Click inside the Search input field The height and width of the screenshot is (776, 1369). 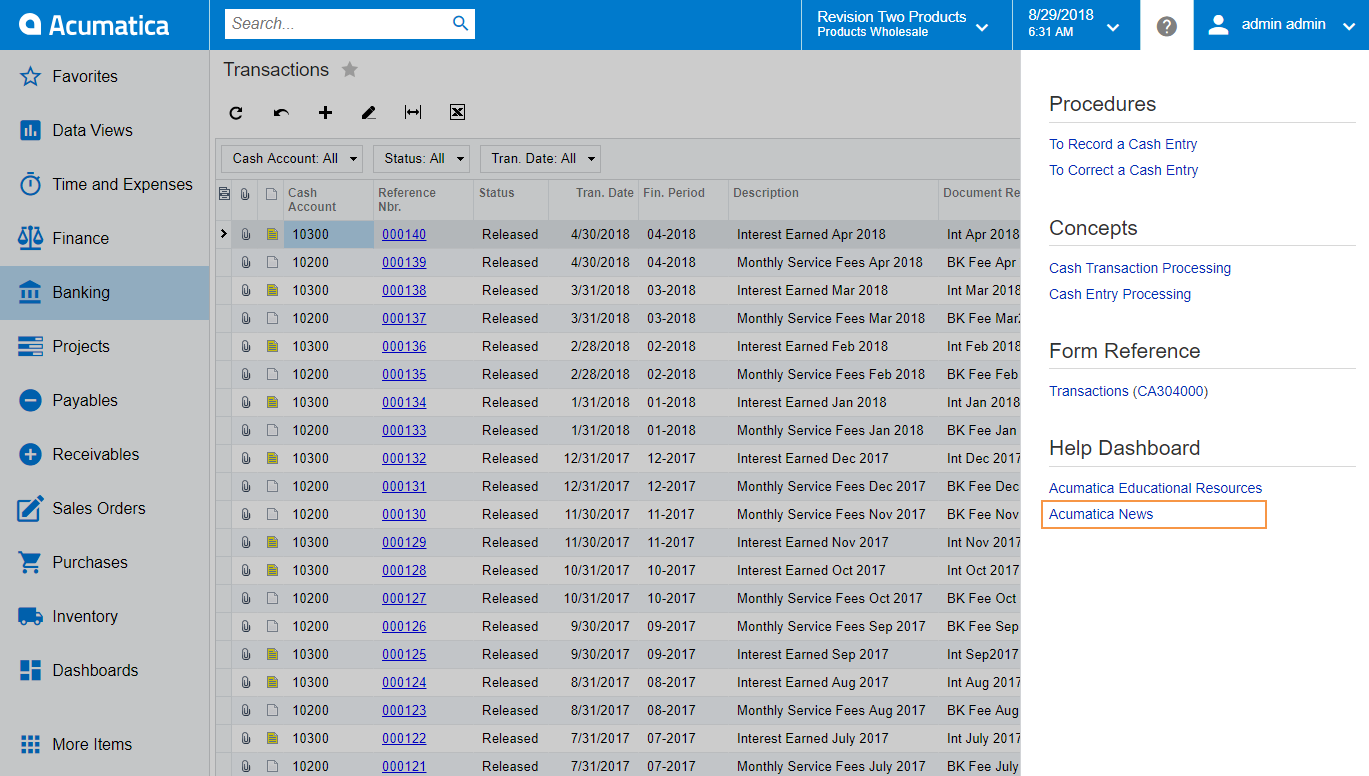click(335, 24)
